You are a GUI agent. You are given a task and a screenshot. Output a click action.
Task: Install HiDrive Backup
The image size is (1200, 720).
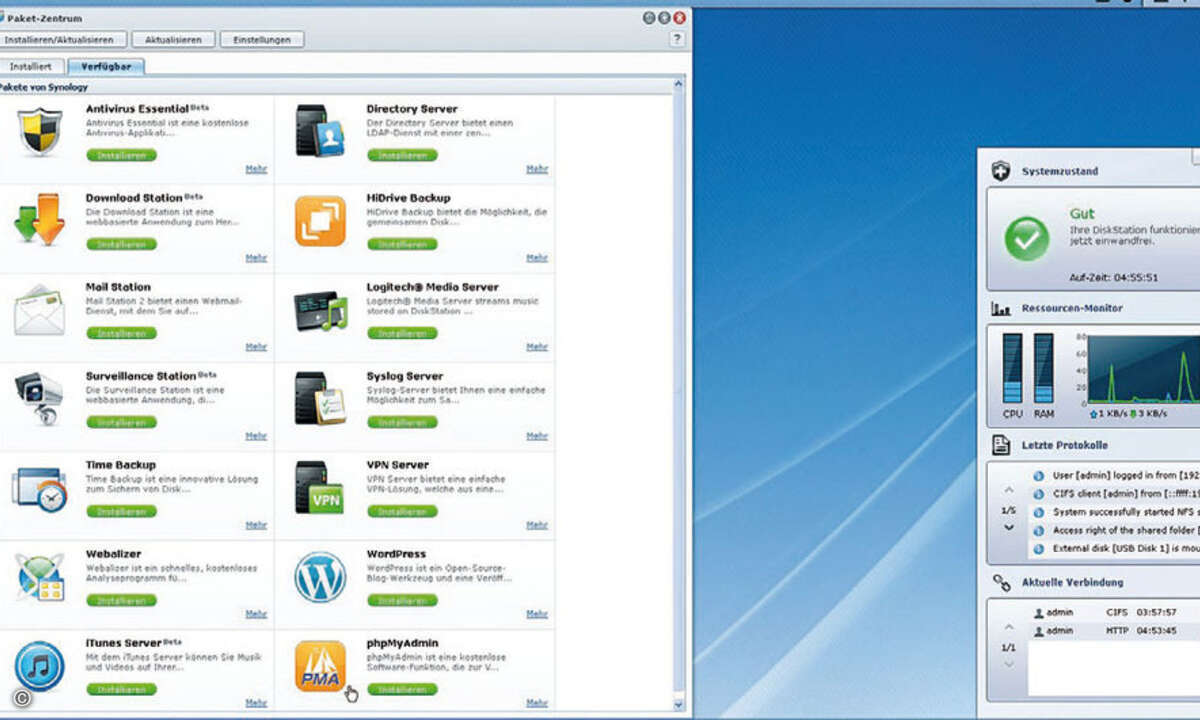[x=402, y=244]
